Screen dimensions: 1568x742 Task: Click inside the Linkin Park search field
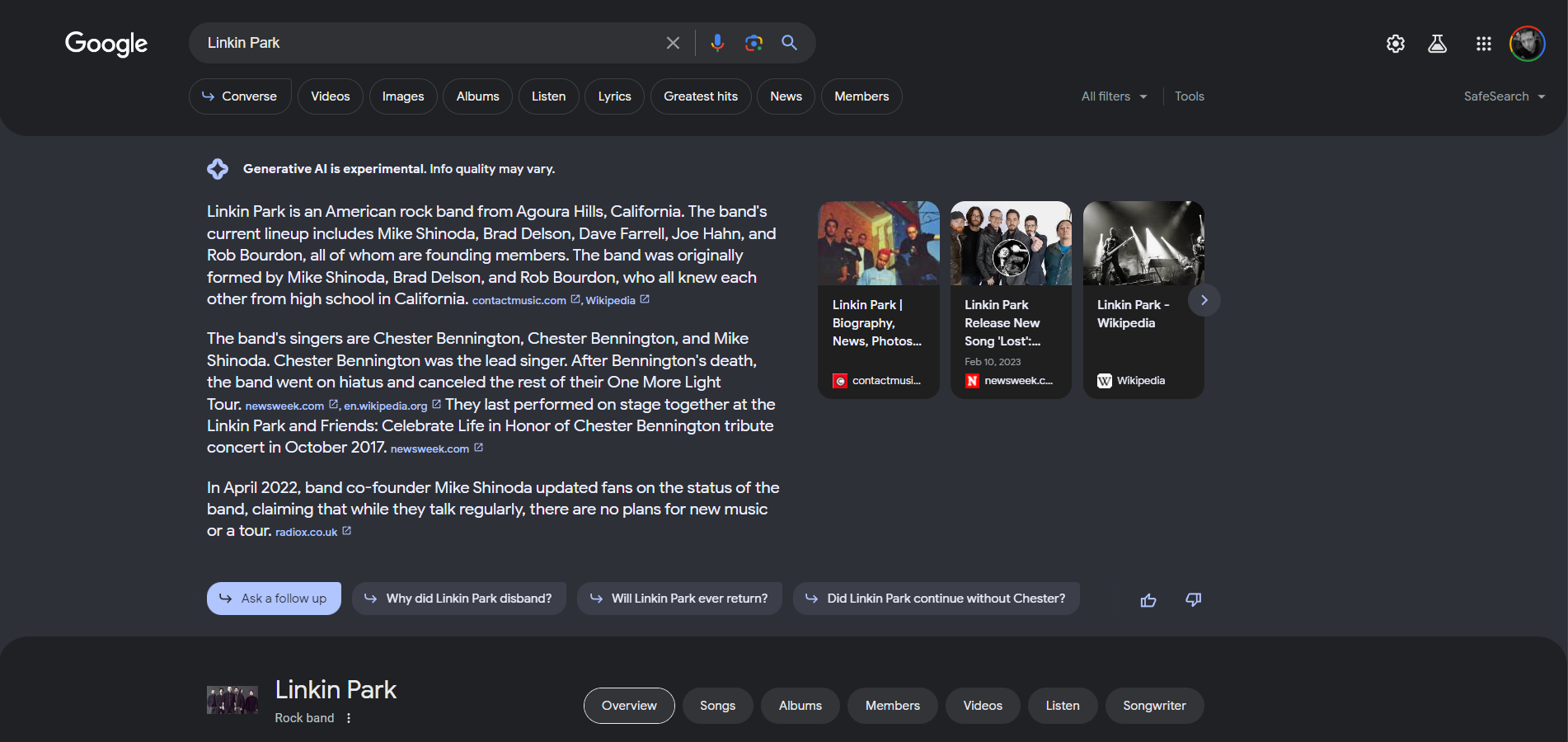pos(429,43)
